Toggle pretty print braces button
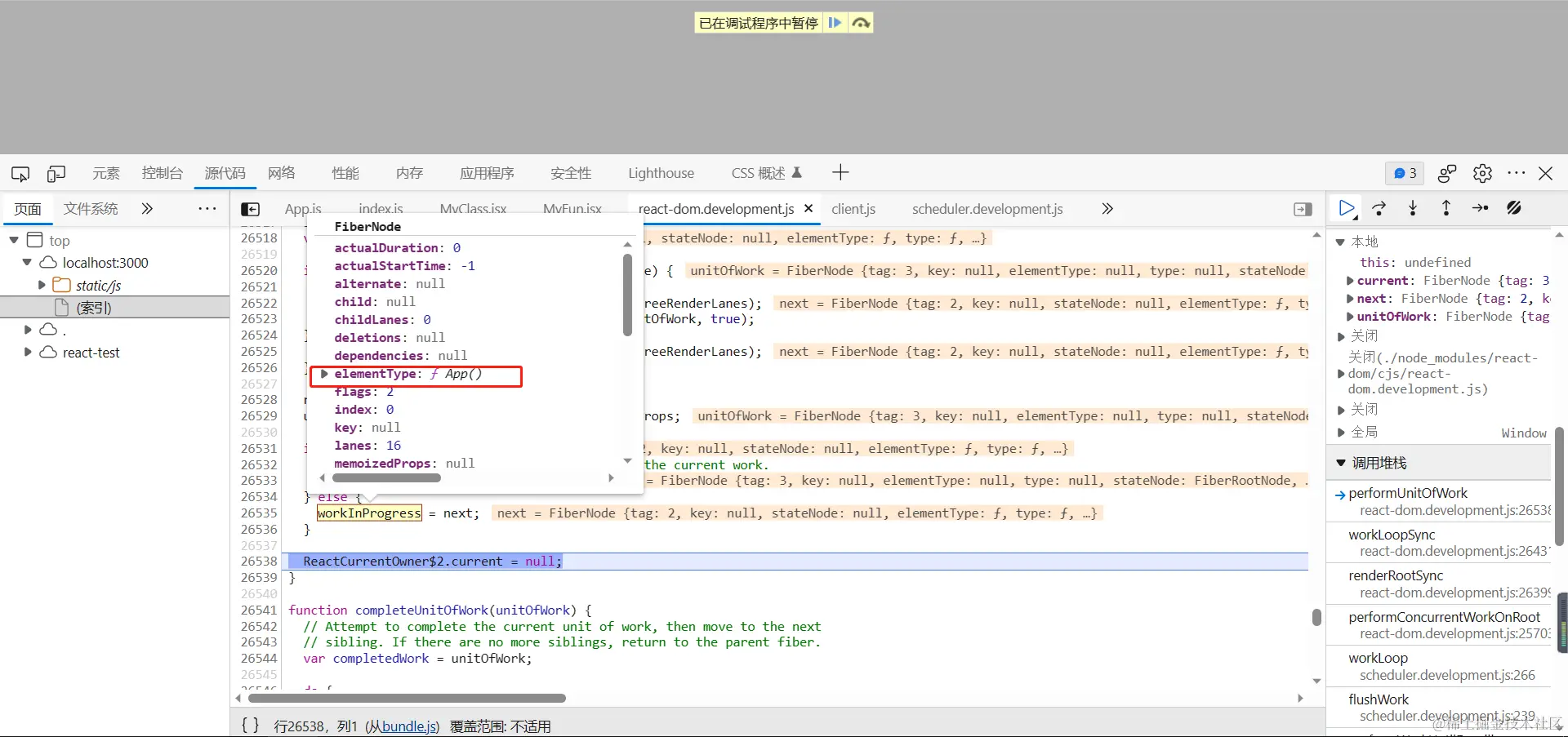 [x=250, y=726]
